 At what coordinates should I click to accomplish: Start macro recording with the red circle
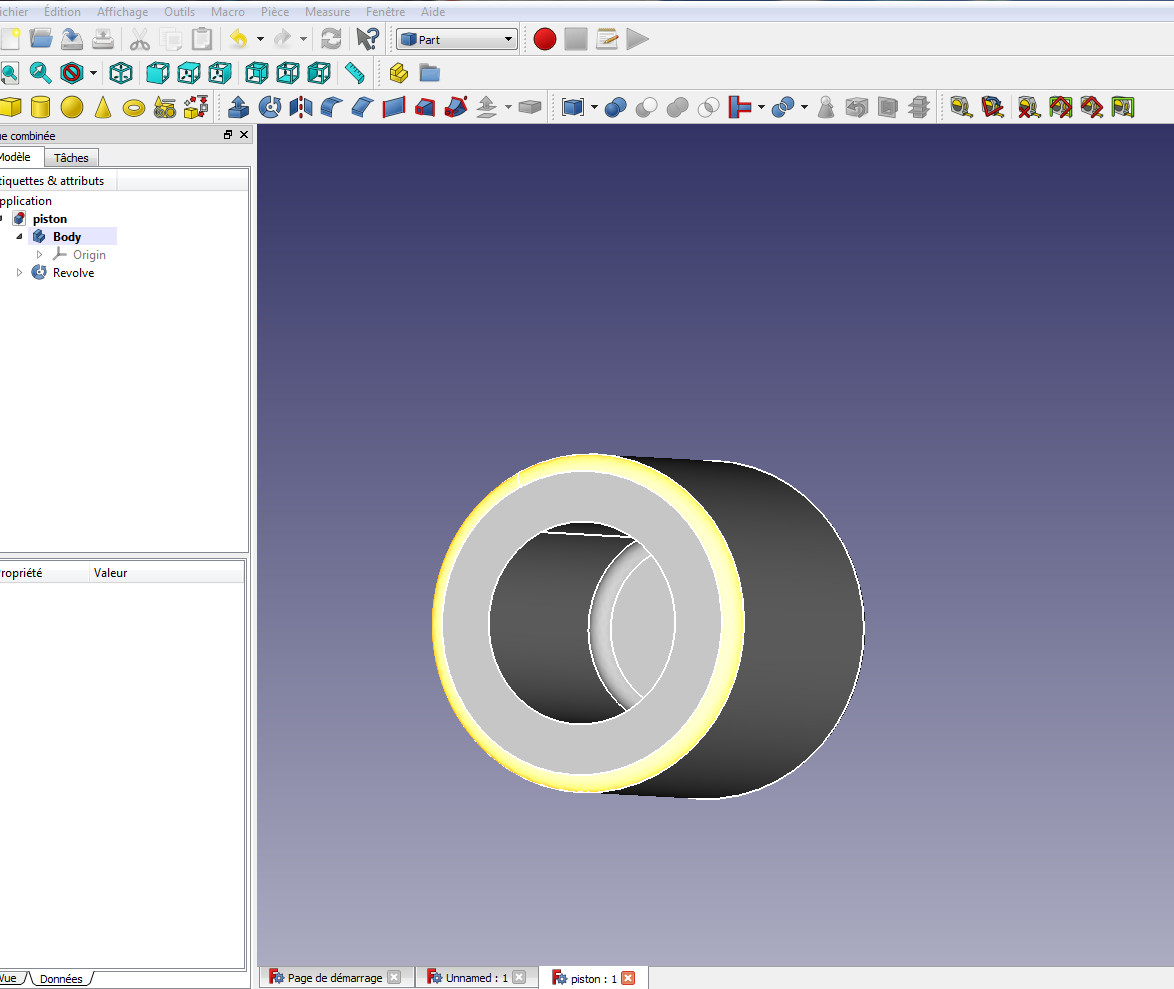[544, 39]
